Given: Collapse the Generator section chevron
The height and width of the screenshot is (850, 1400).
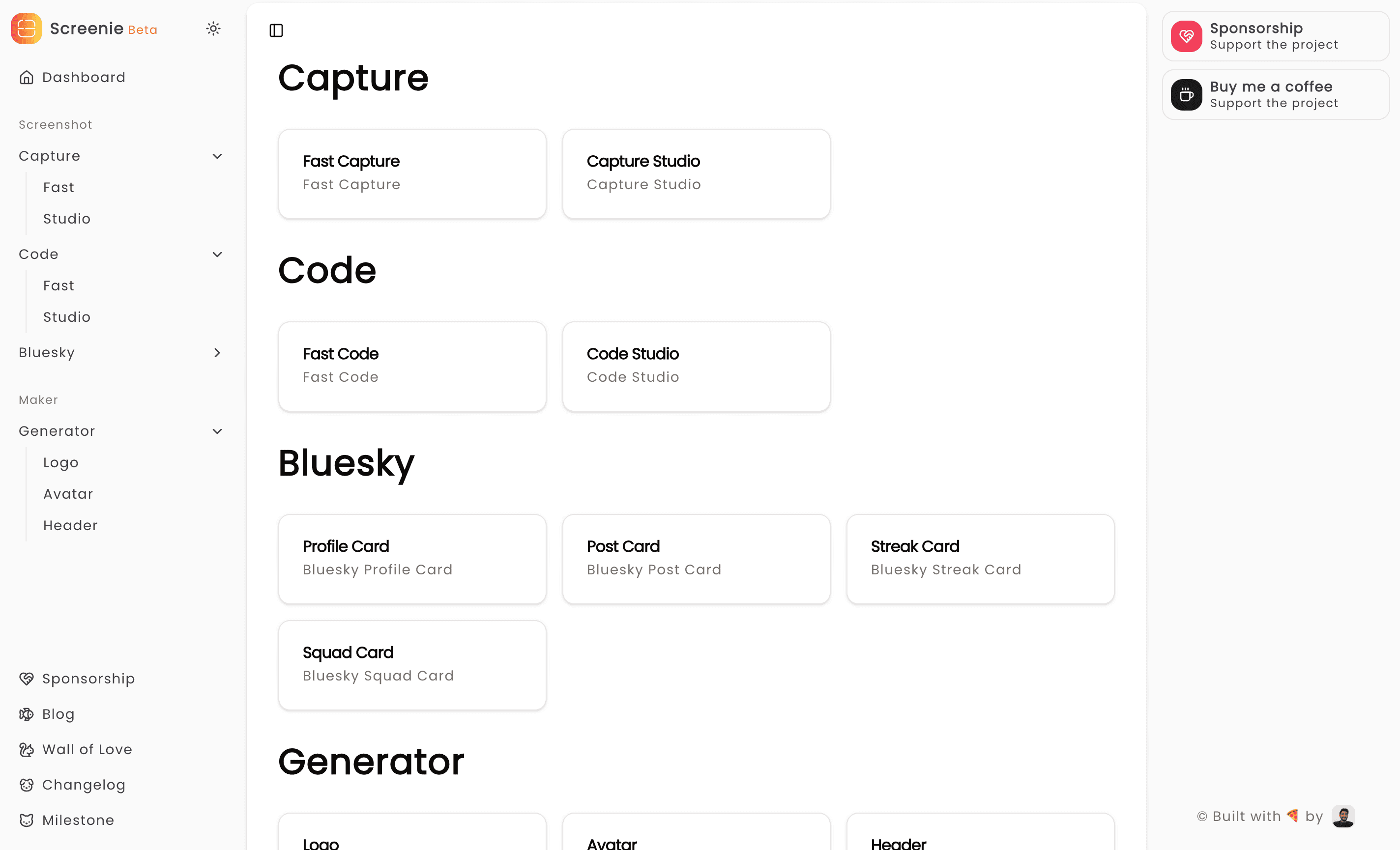Looking at the screenshot, I should (x=217, y=431).
